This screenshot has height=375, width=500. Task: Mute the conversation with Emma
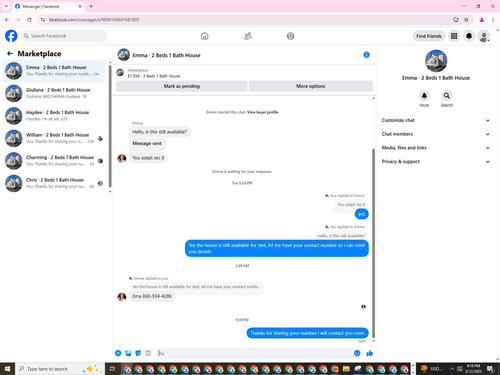[424, 96]
